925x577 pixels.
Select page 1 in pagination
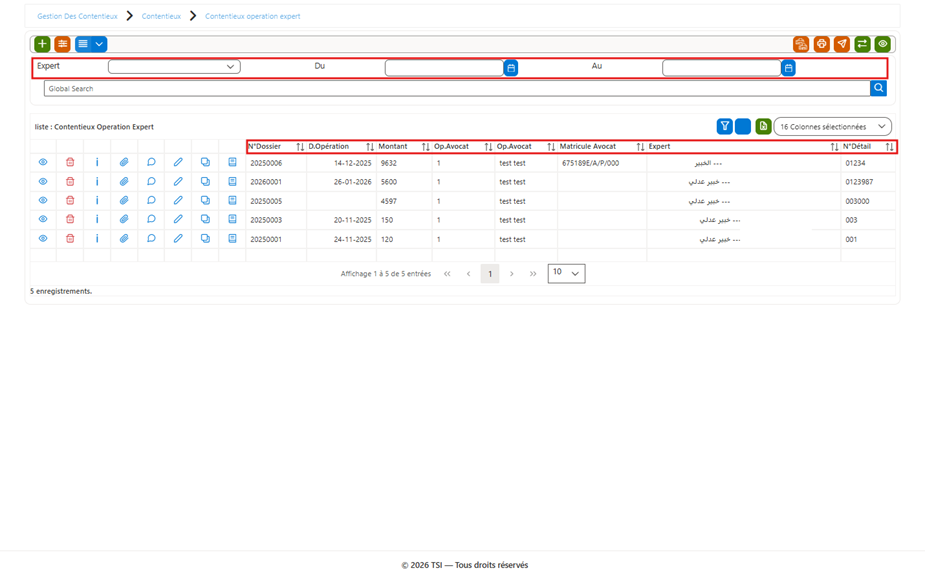point(490,274)
